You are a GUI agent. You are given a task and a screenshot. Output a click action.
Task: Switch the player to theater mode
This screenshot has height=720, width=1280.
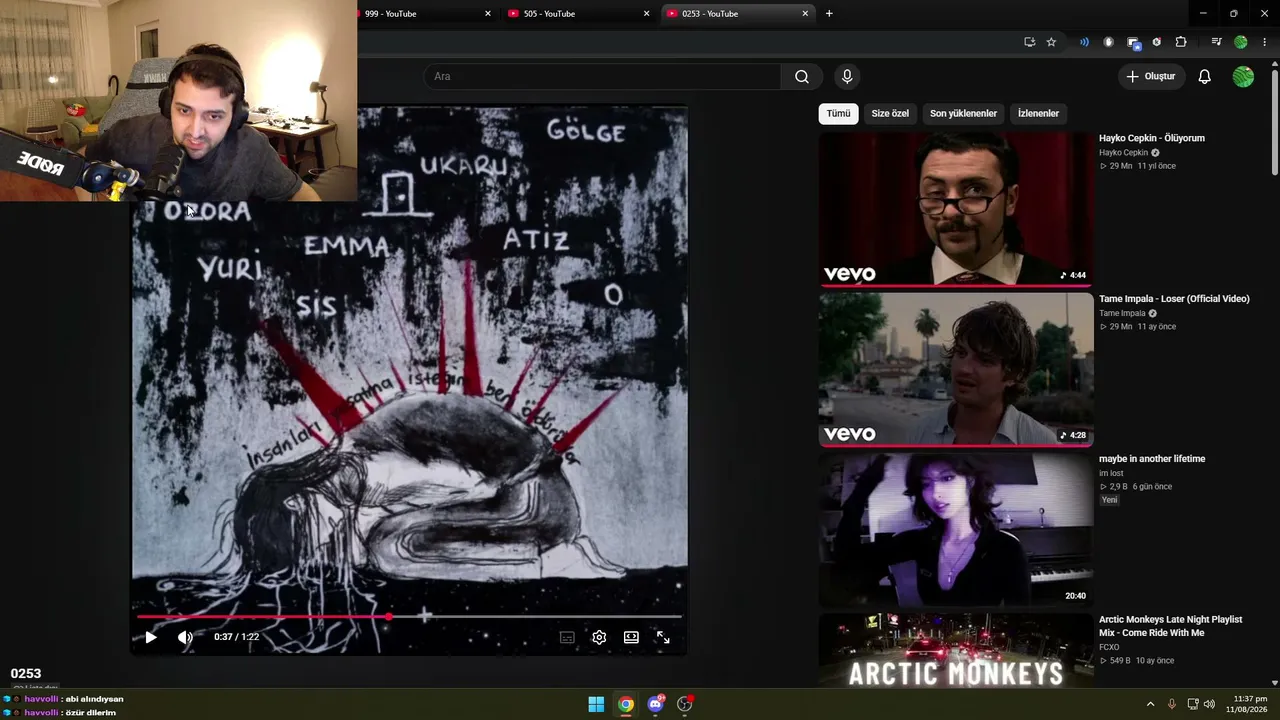click(x=631, y=637)
